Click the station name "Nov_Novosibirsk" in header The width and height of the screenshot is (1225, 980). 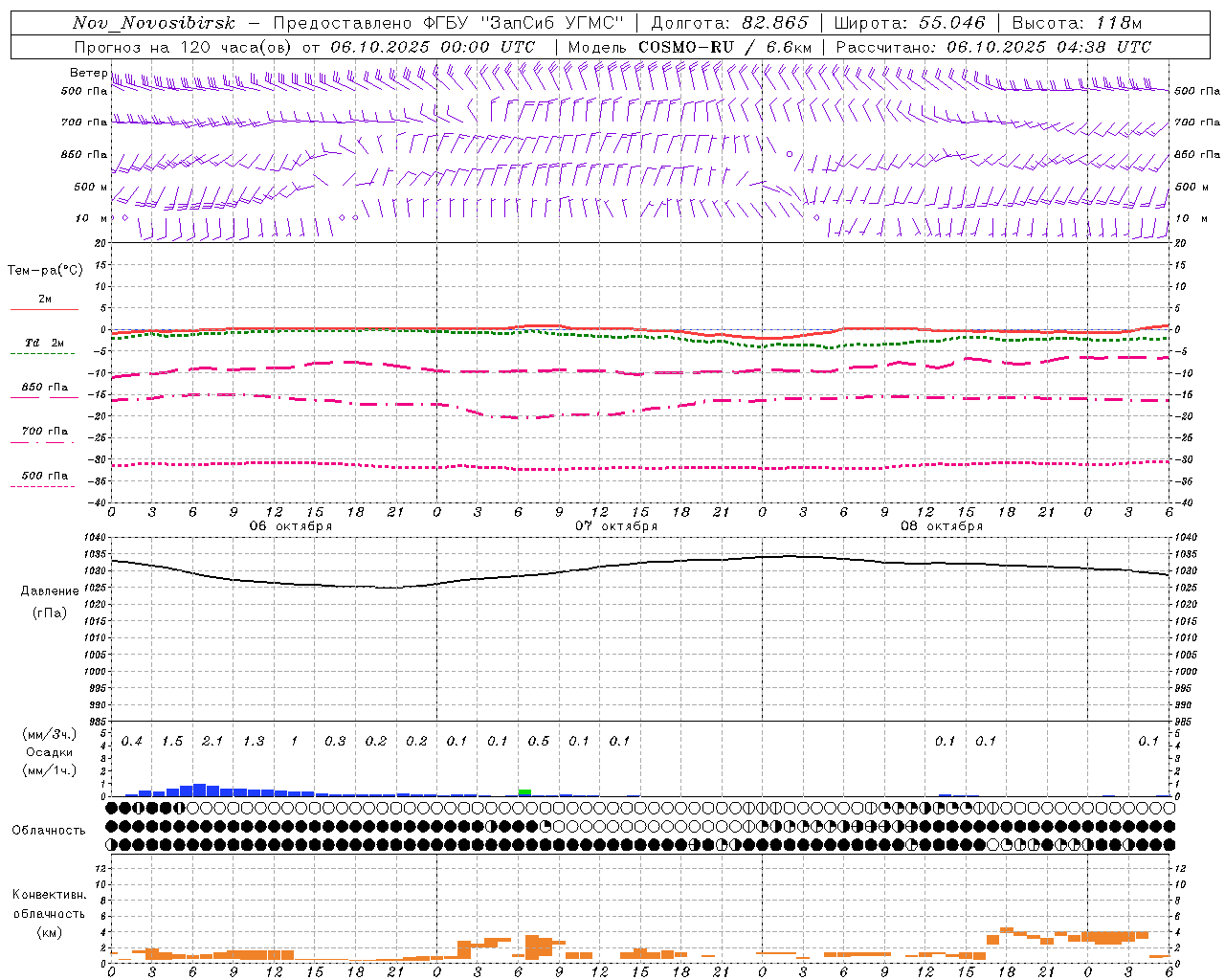pyautogui.click(x=154, y=24)
